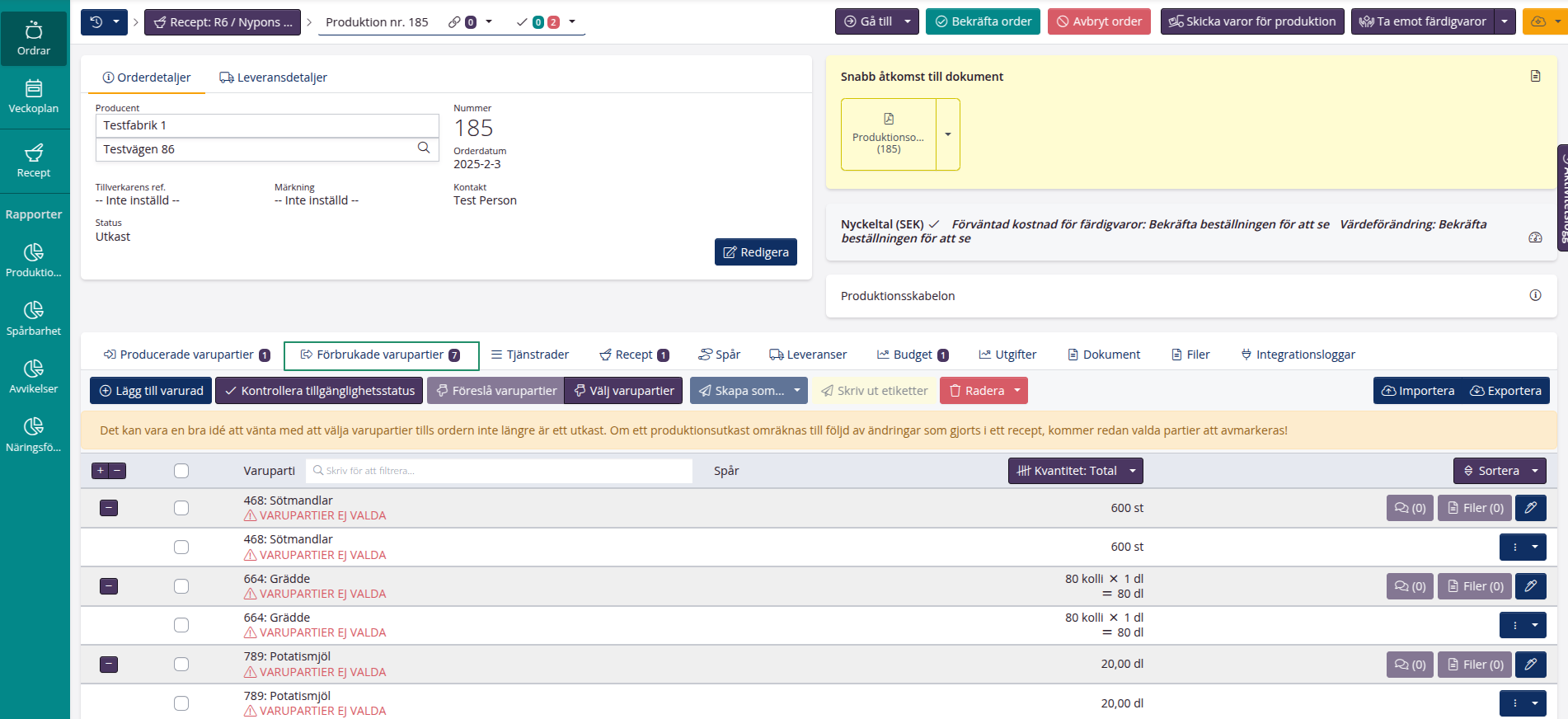This screenshot has height=719, width=1568.
Task: Click the history icon in top bar
Action: click(96, 22)
